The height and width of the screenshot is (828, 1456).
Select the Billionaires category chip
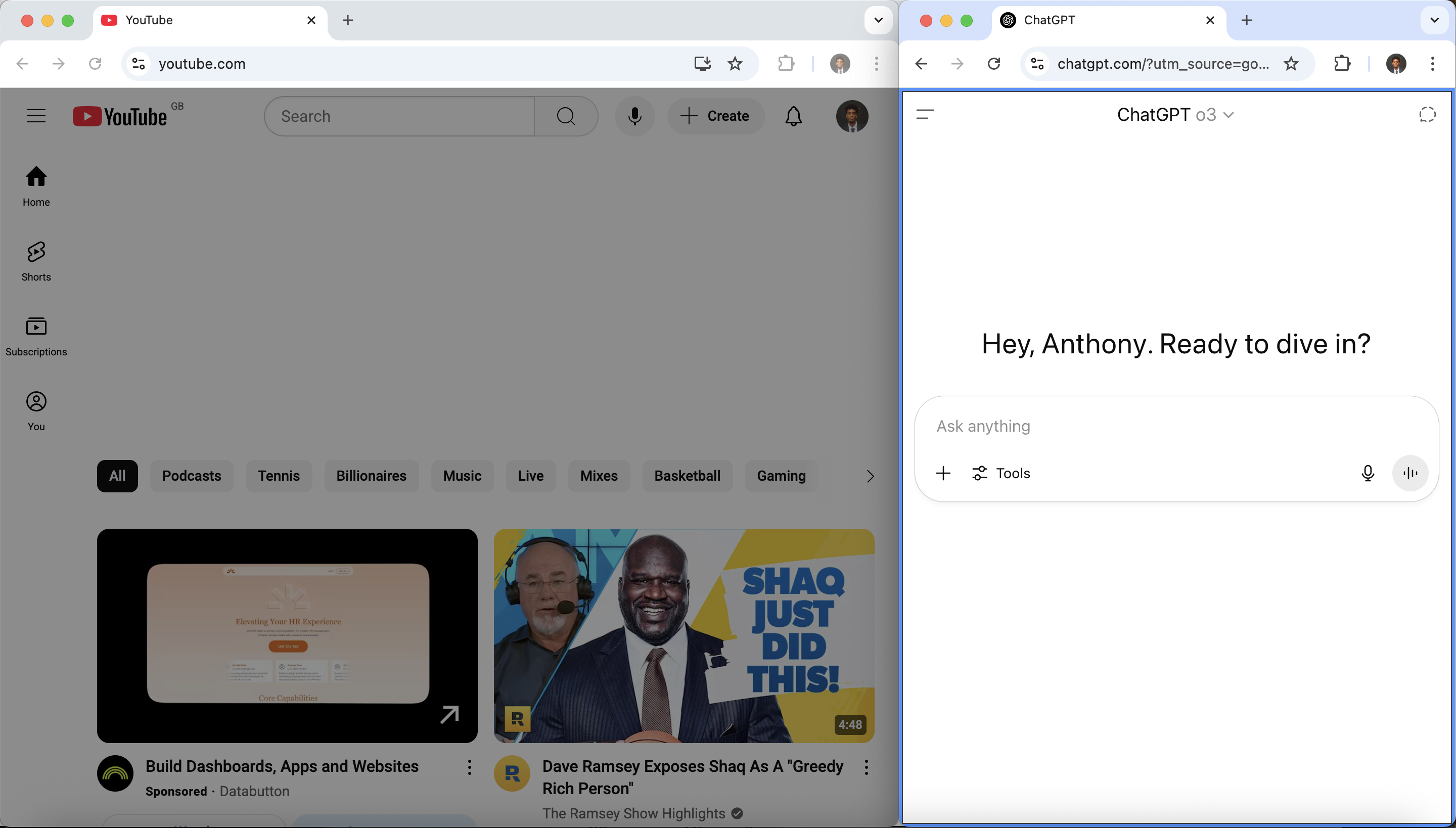[372, 476]
